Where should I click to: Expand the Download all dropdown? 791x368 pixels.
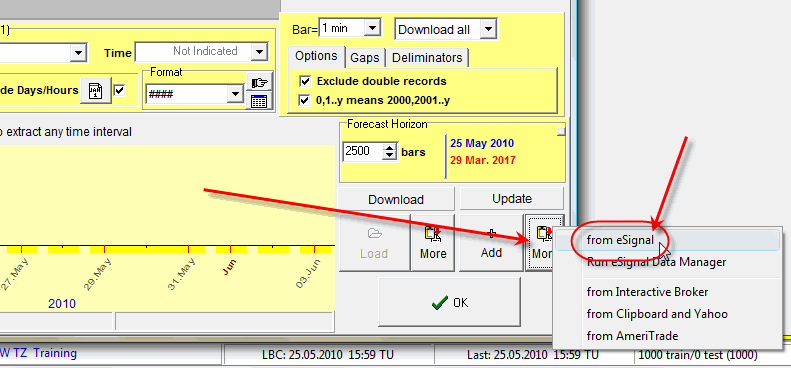pyautogui.click(x=487, y=29)
